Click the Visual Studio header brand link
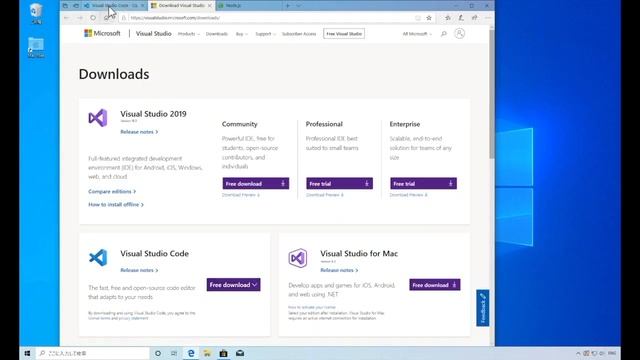The image size is (640, 360). (153, 33)
